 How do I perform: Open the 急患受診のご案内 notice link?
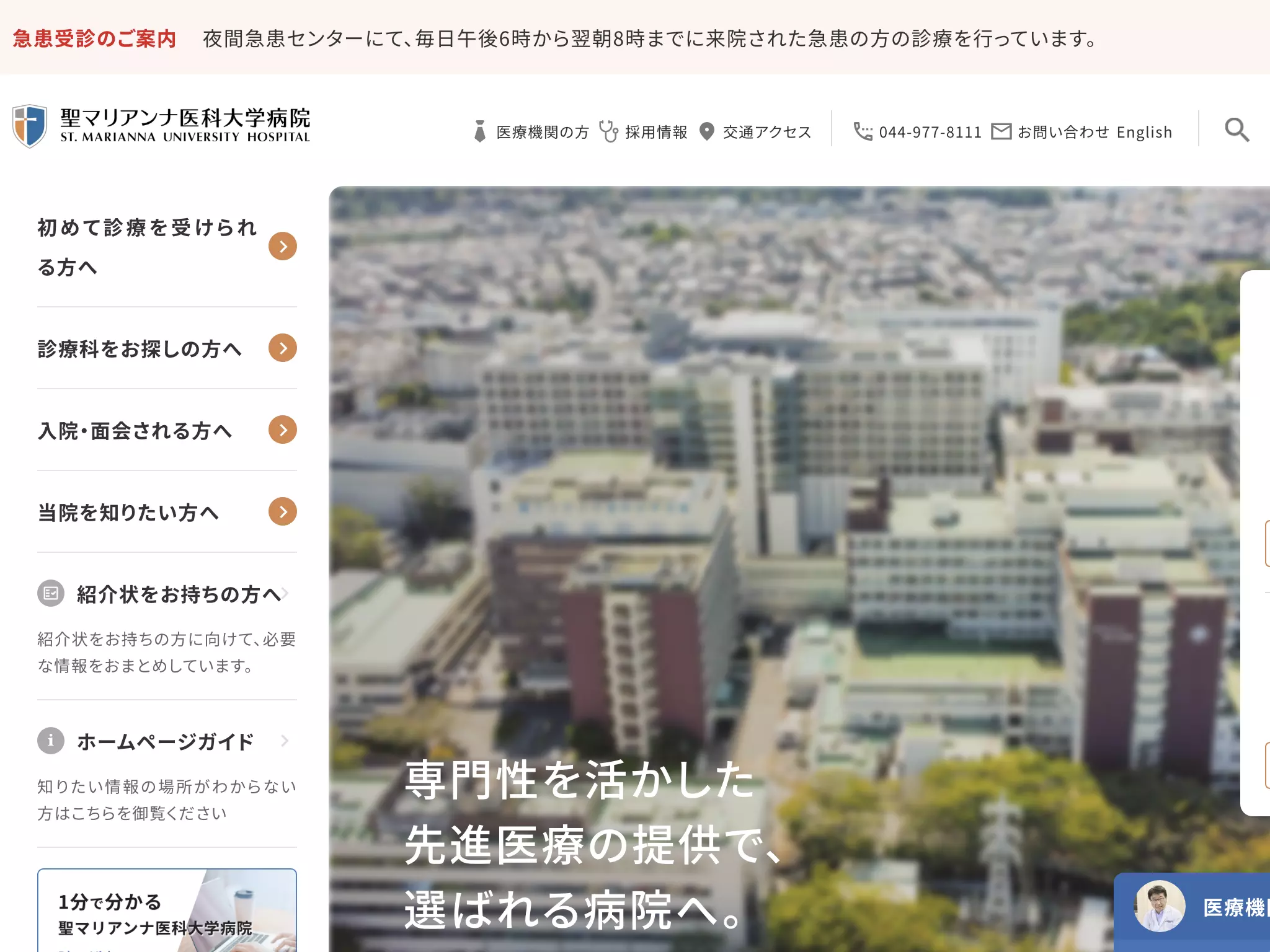click(94, 38)
